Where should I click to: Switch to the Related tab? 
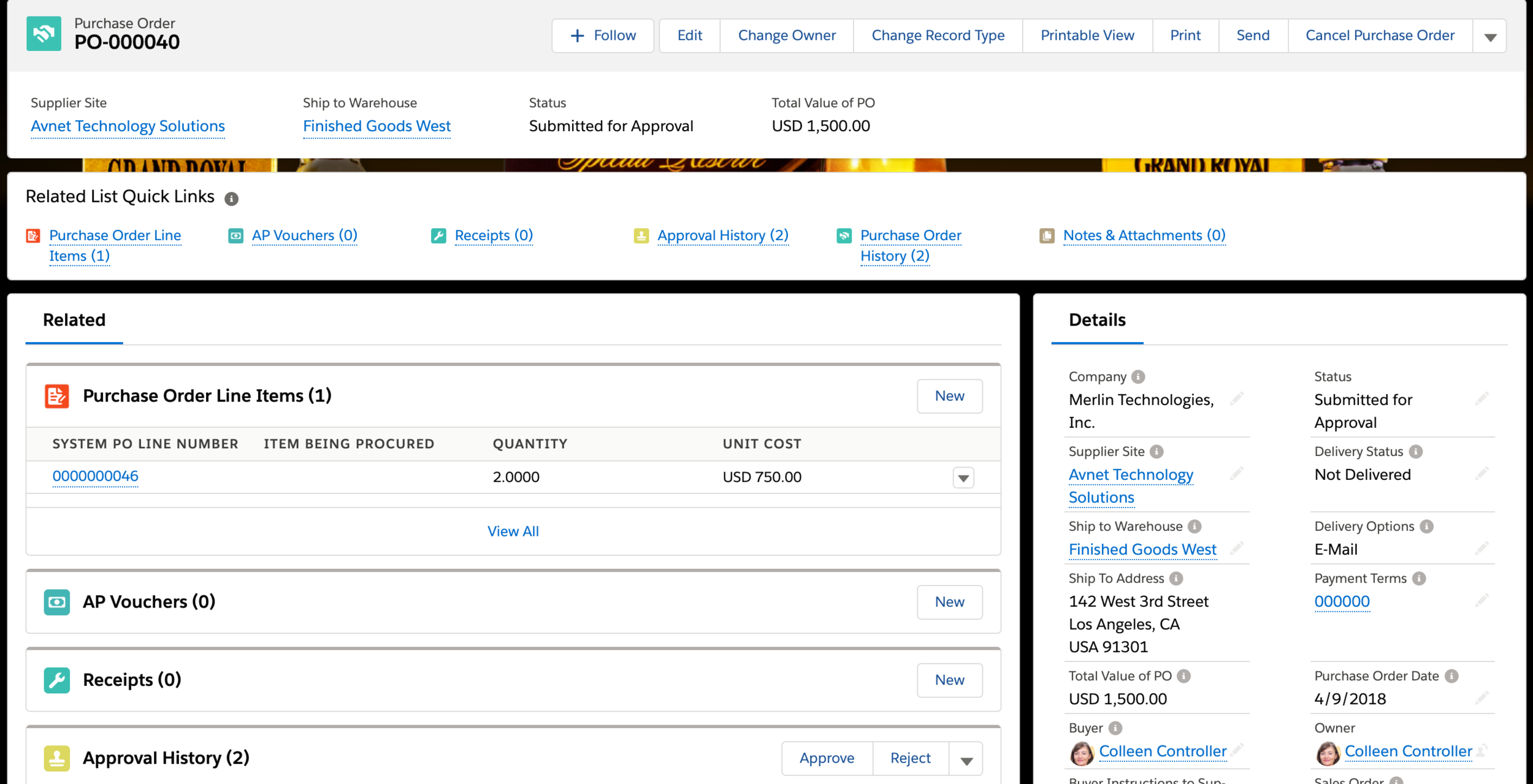(74, 320)
